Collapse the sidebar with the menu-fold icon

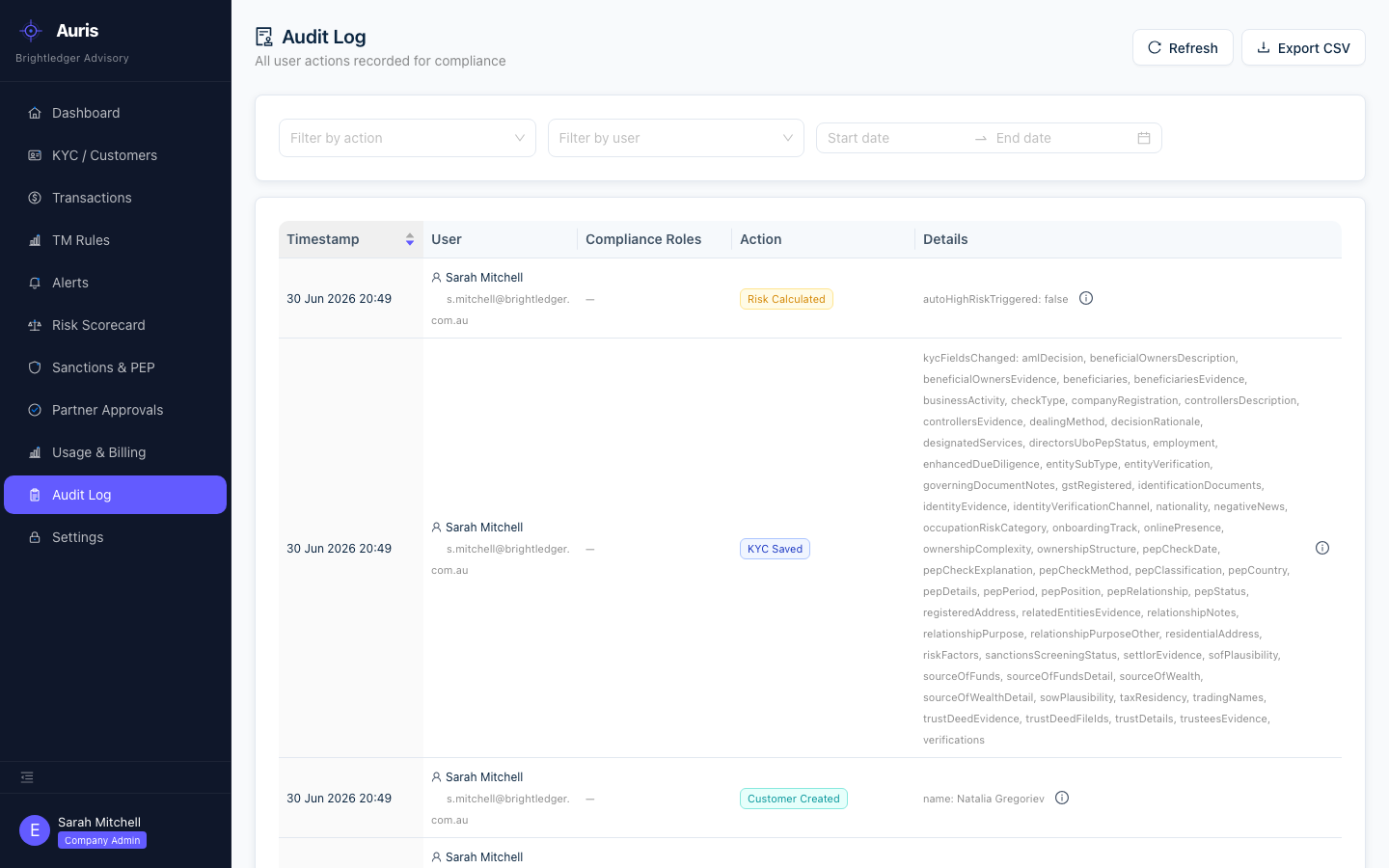pos(27,777)
